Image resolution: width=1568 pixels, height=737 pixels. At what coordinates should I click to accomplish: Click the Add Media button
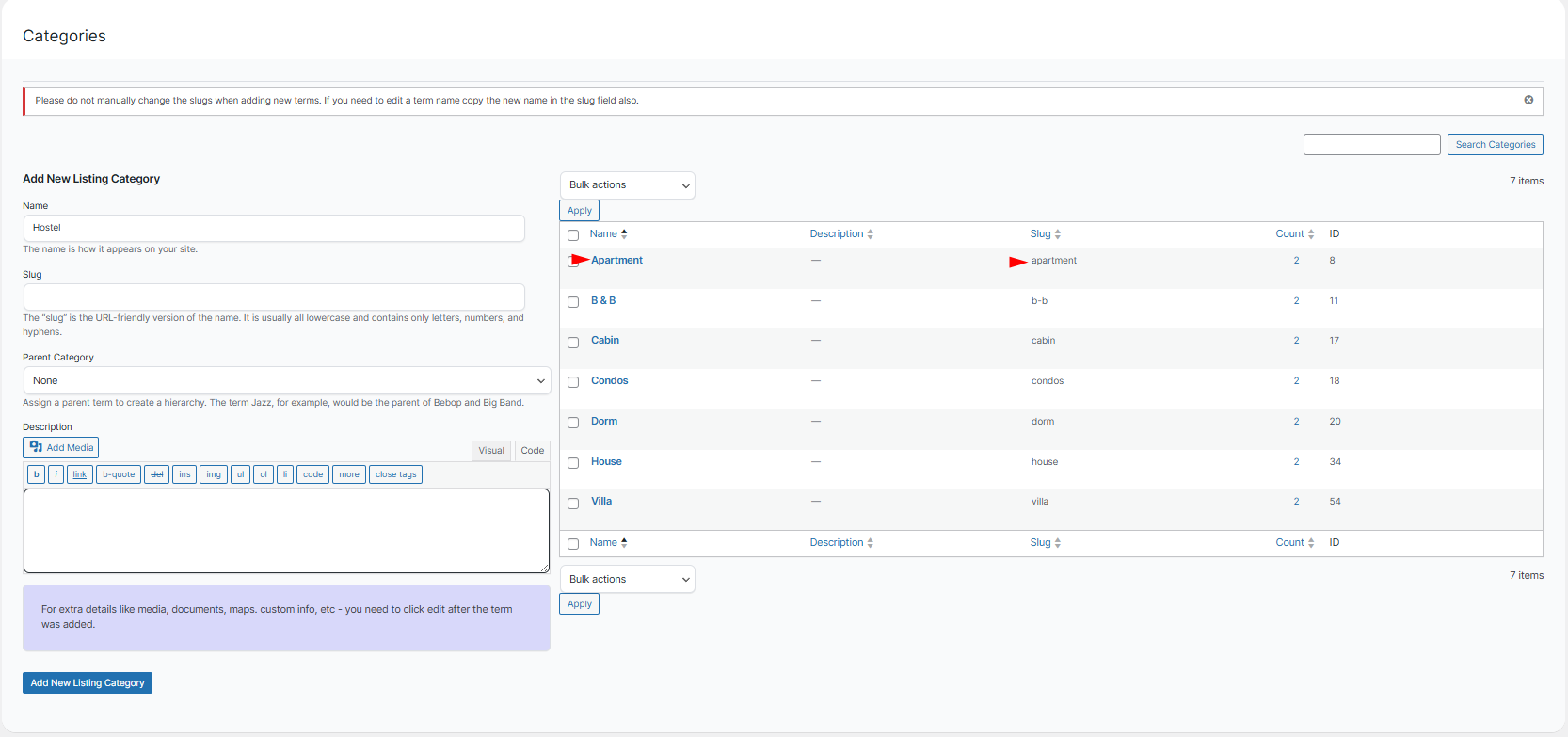(61, 448)
